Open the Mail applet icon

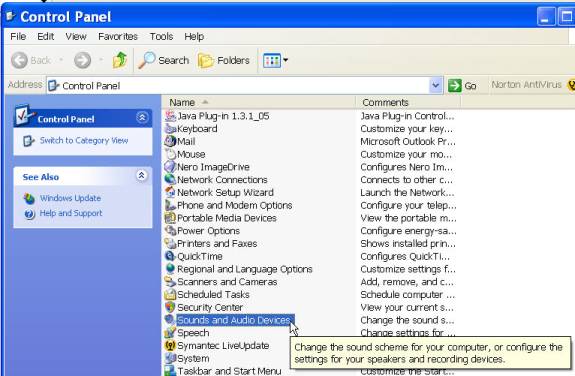(170, 142)
